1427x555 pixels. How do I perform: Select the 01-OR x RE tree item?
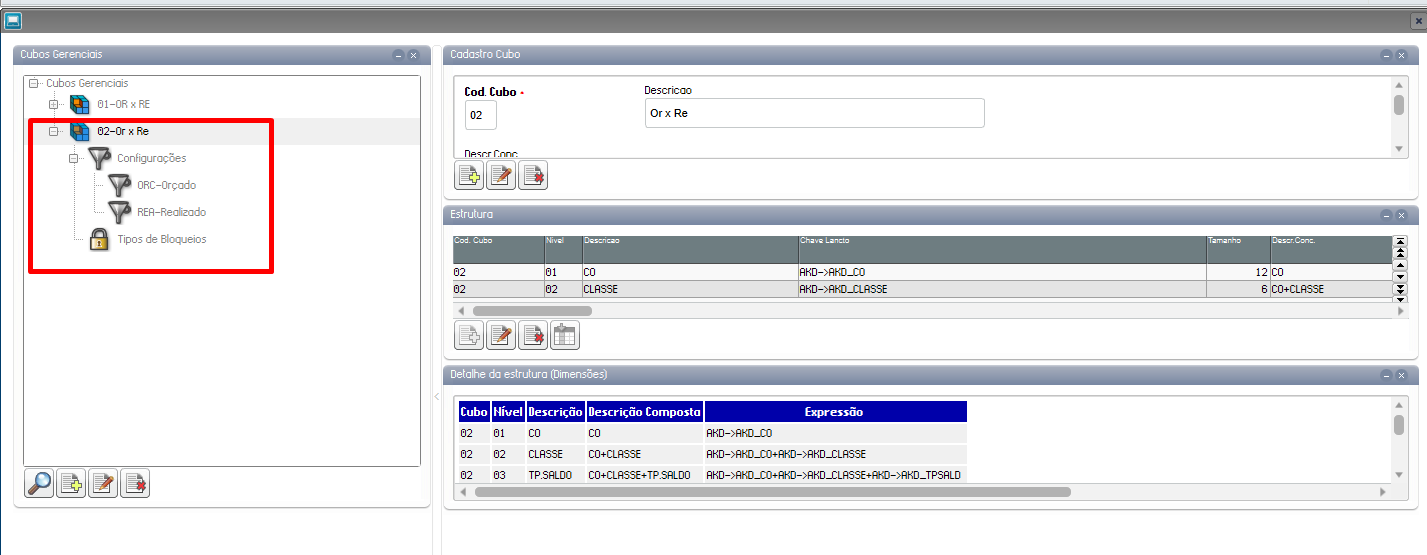(x=124, y=104)
